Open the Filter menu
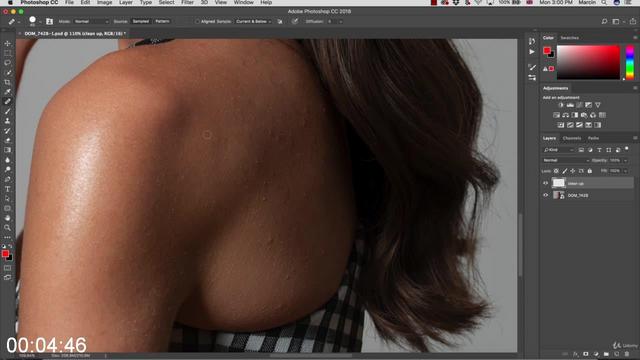Viewport: 640px width, 360px height. [187, 2]
